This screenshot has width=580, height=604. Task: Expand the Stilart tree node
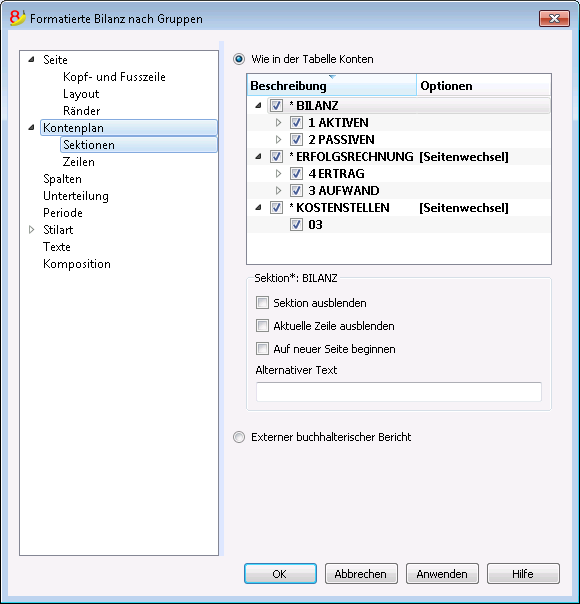32,230
